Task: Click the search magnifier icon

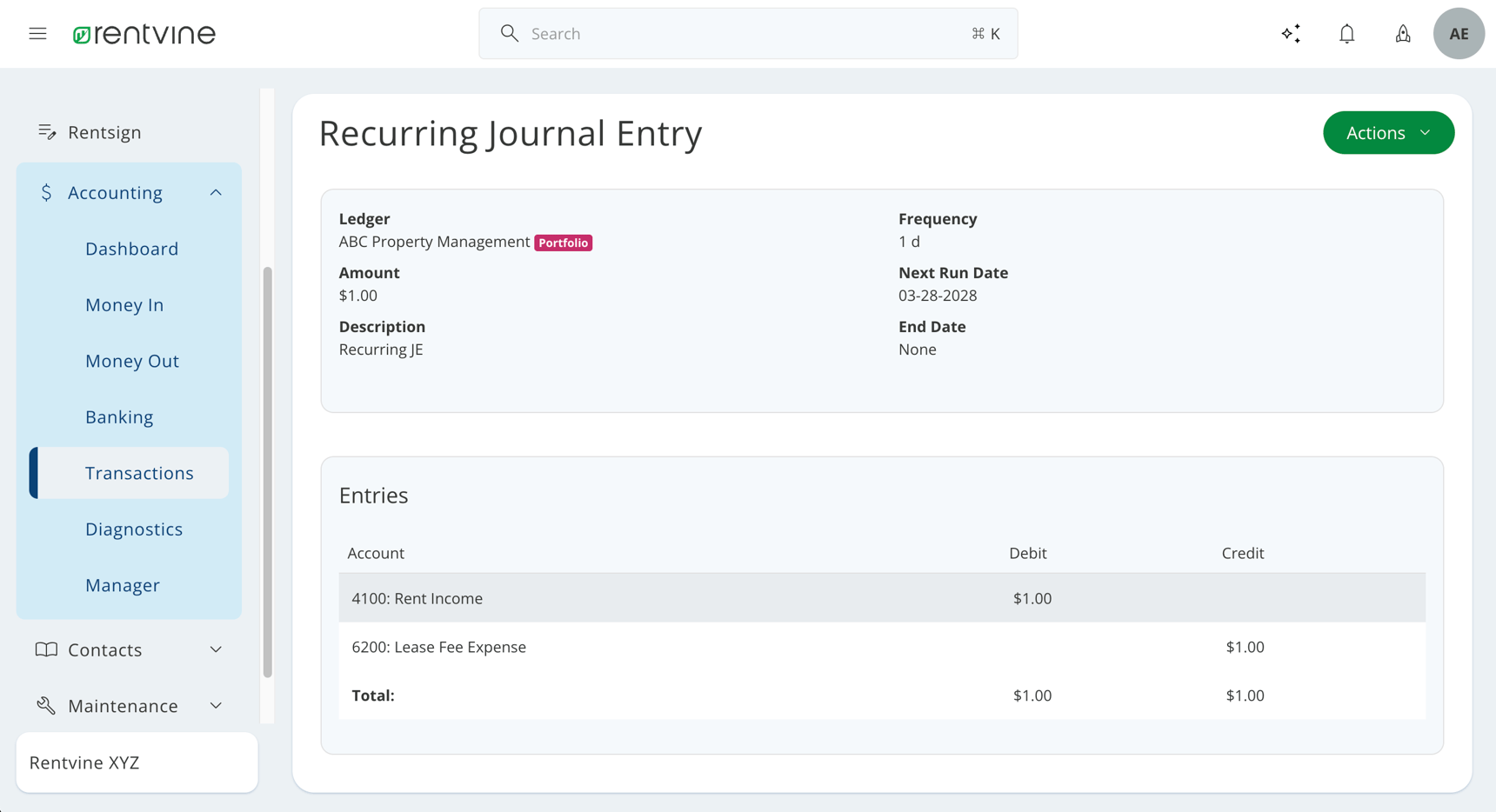Action: tap(510, 33)
